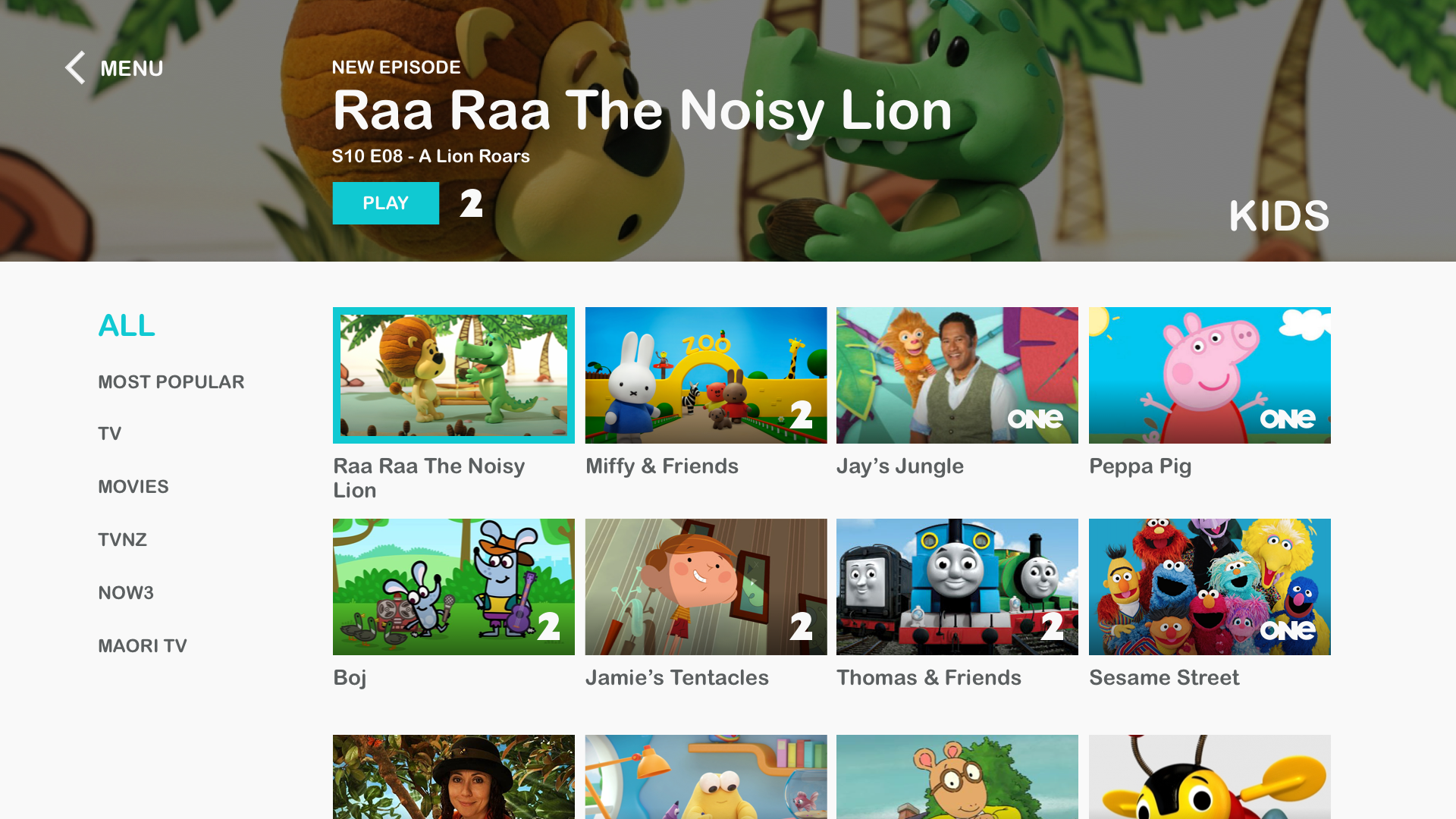This screenshot has height=819, width=1456.
Task: Play the Raa Raa new episode
Action: [385, 203]
